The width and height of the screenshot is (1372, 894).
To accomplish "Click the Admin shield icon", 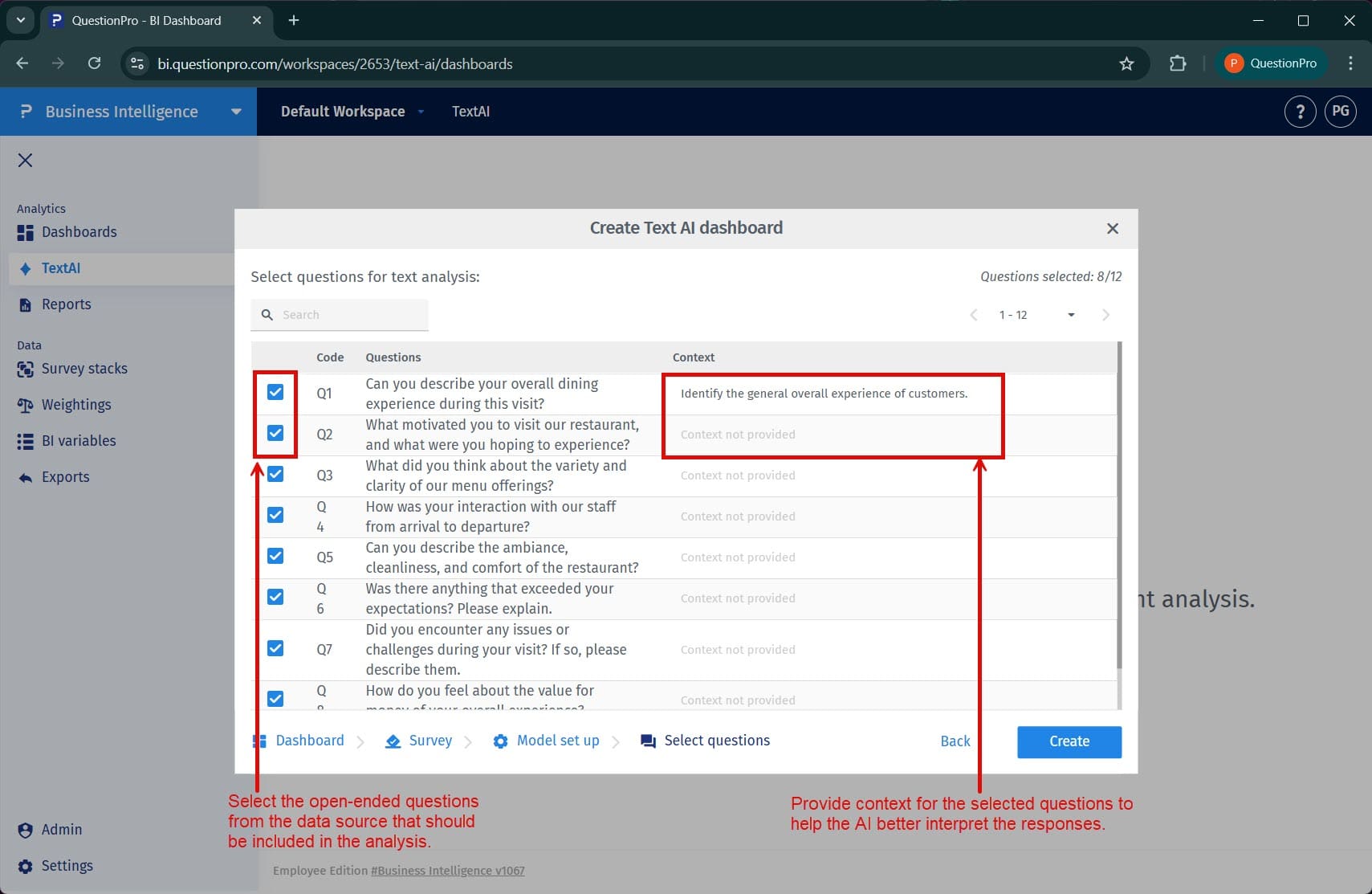I will coord(26,831).
